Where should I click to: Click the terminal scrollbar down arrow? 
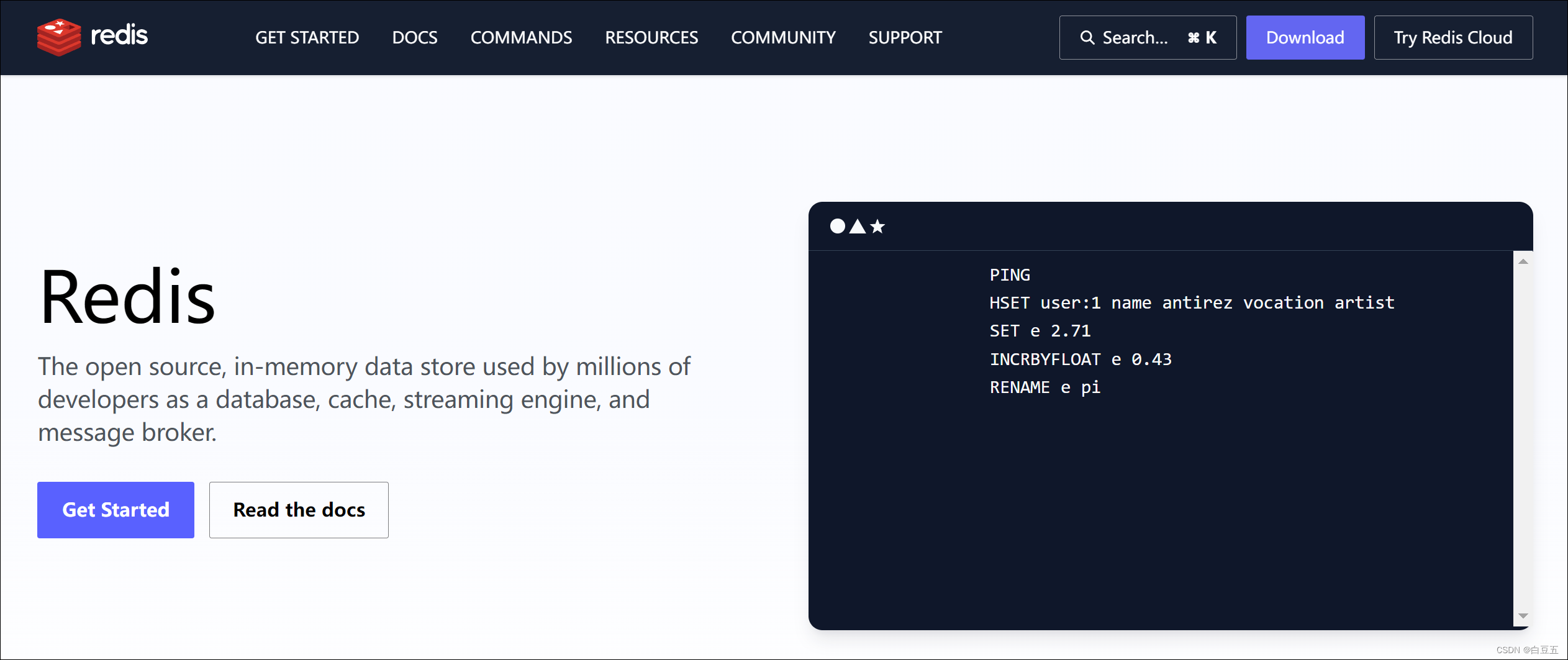[1523, 616]
